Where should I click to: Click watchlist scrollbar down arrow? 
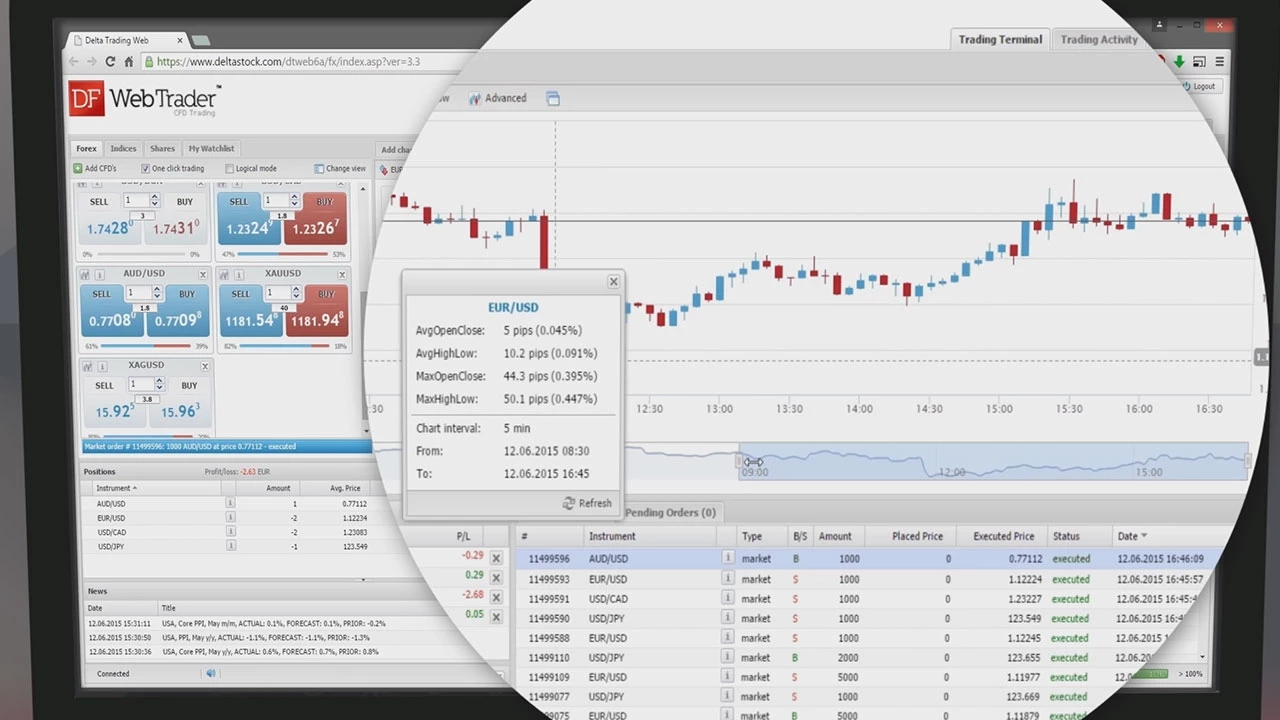(365, 431)
